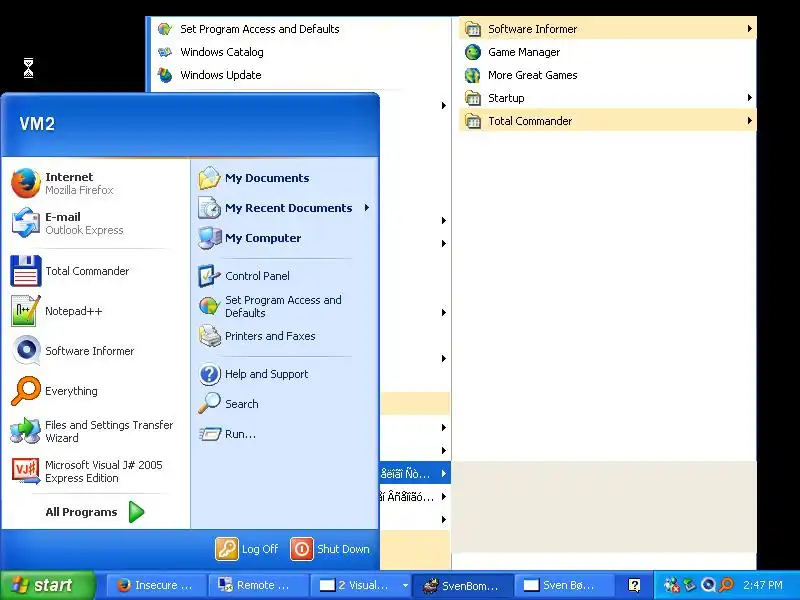Select Startup folder menu entry
The height and width of the screenshot is (600, 800).
[608, 97]
